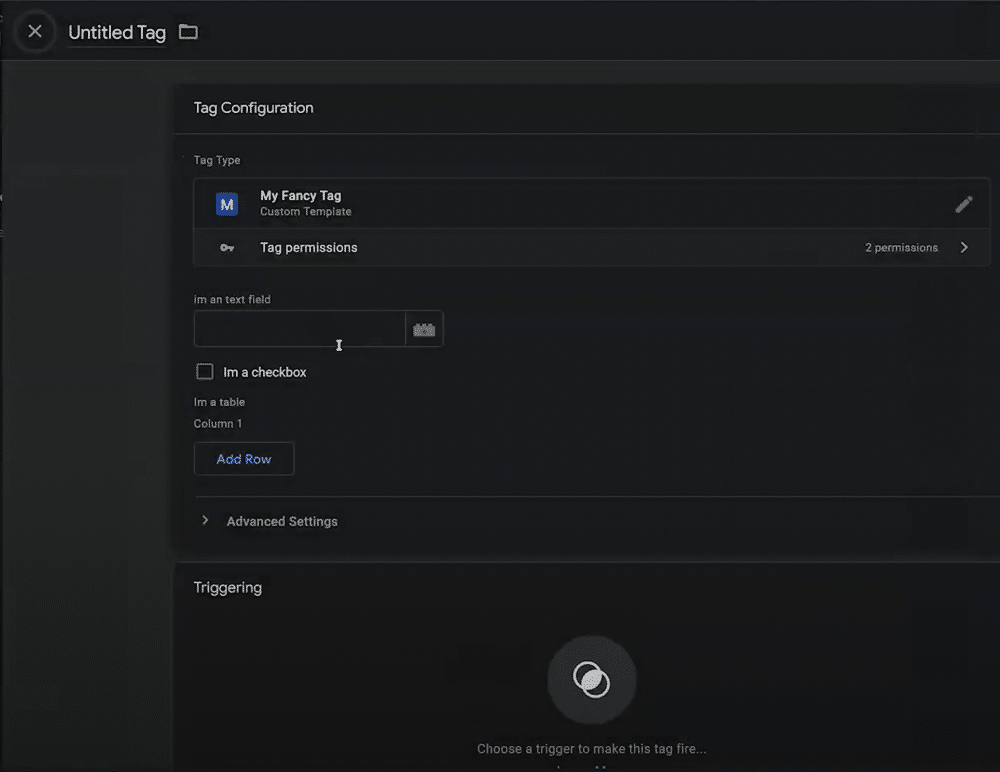
Task: Select the My Fancy Tag custom template row
Action: pos(591,204)
